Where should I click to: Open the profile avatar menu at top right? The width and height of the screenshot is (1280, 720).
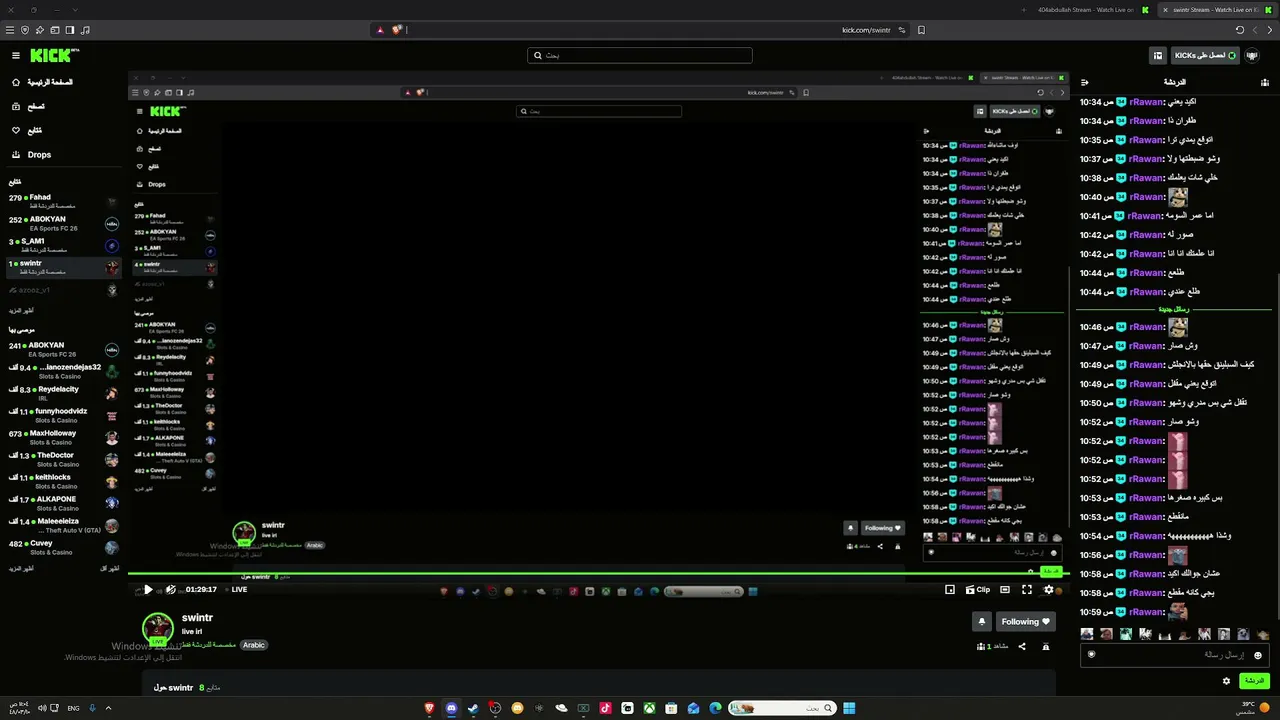point(1252,56)
